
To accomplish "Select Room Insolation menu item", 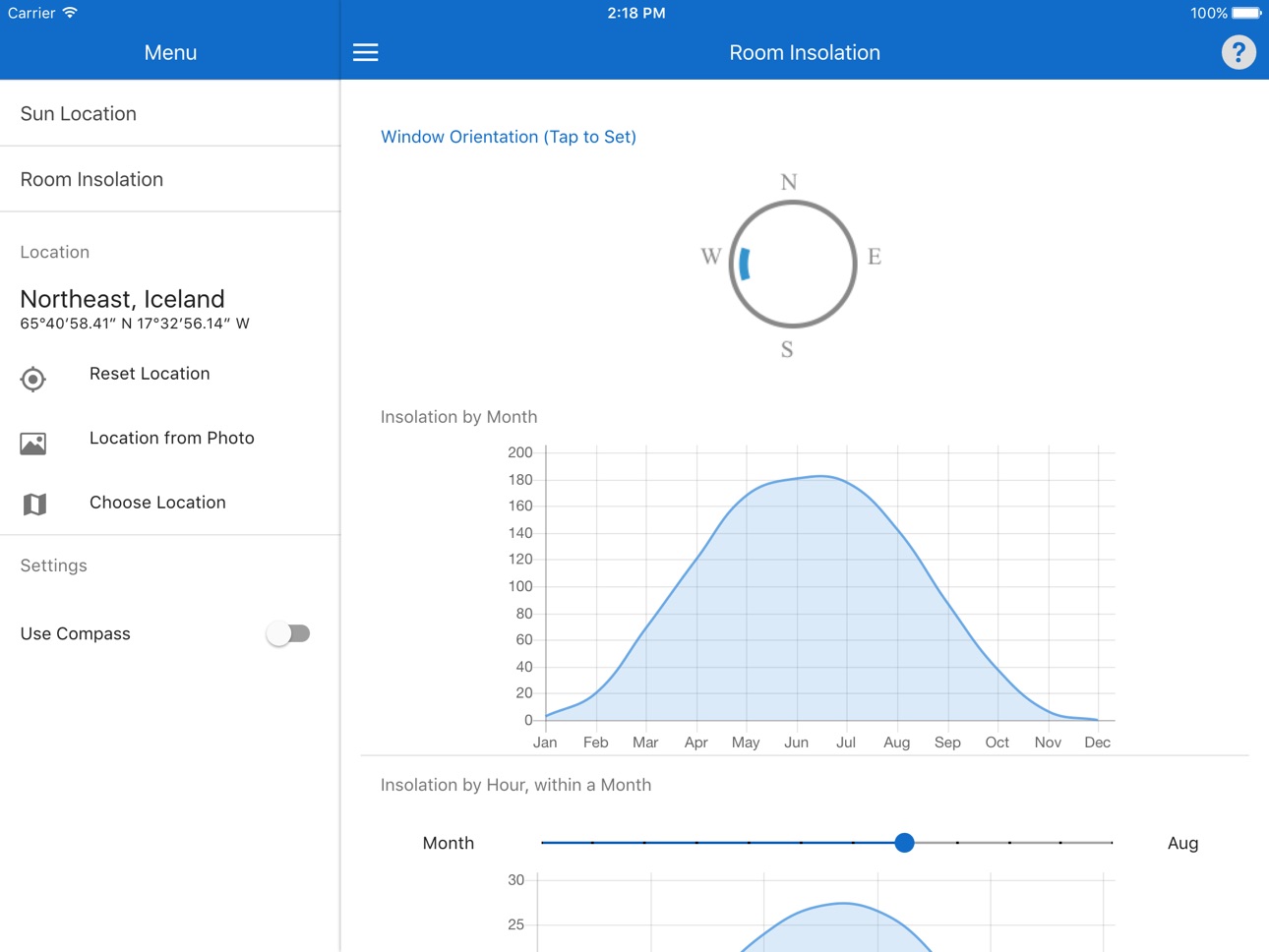I will pos(170,179).
